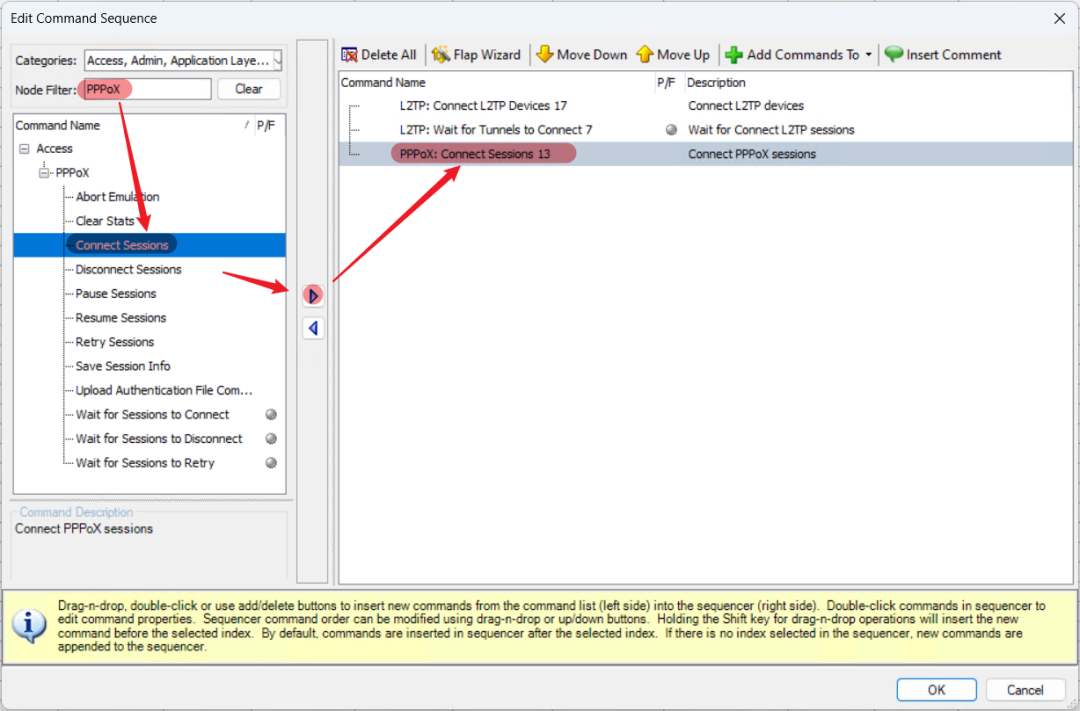
Task: Click the Move Up arrow icon
Action: (645, 55)
